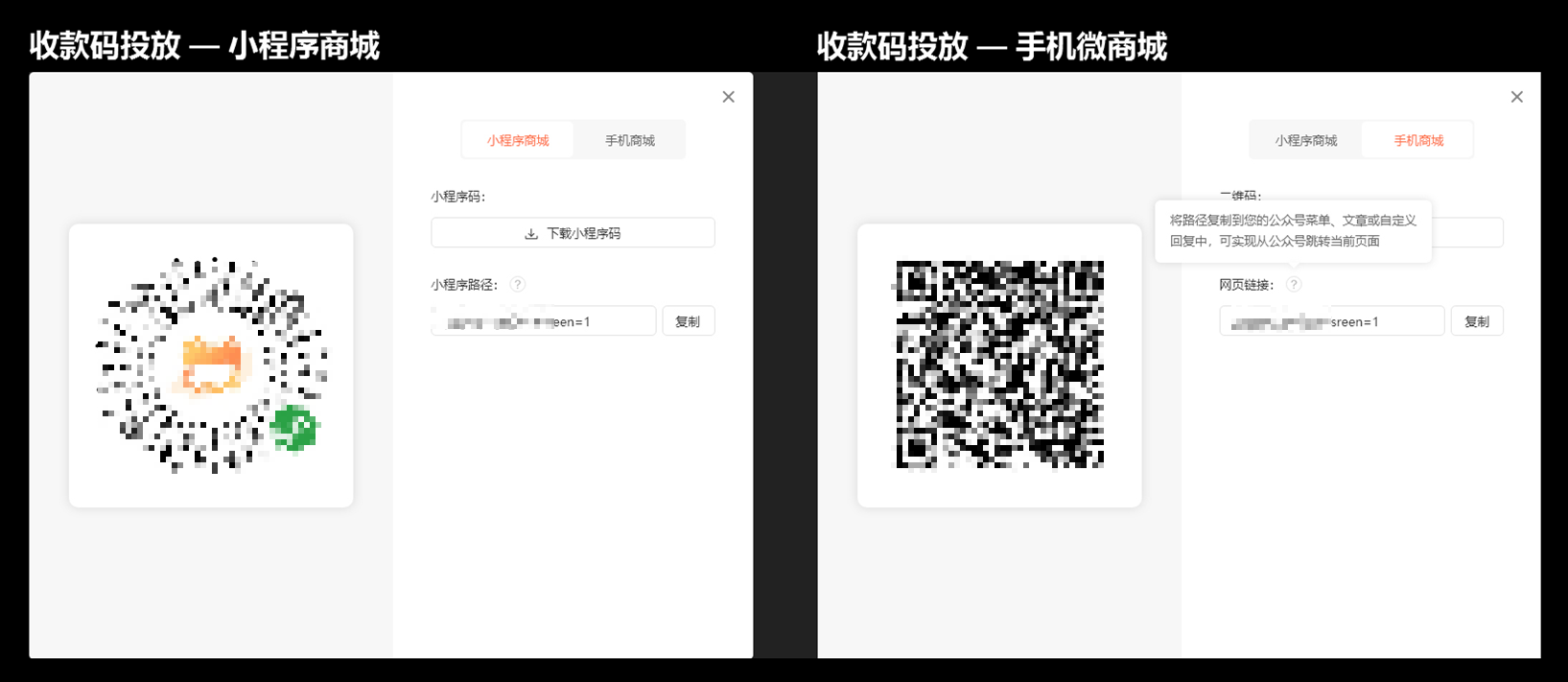The width and height of the screenshot is (1568, 682).
Task: Copy the web link with 复制
Action: 1477,321
